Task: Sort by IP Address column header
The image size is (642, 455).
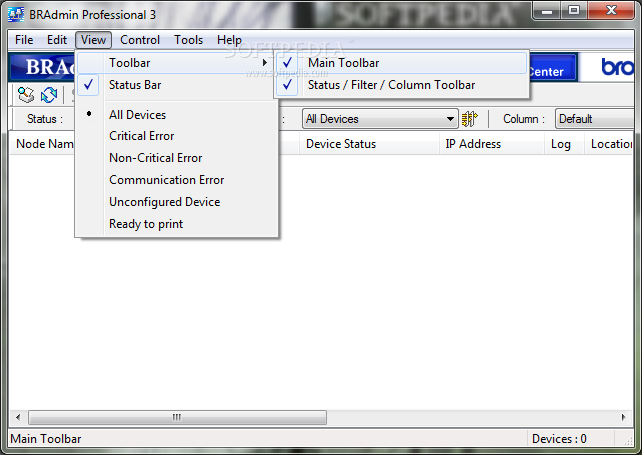Action: (x=492, y=144)
